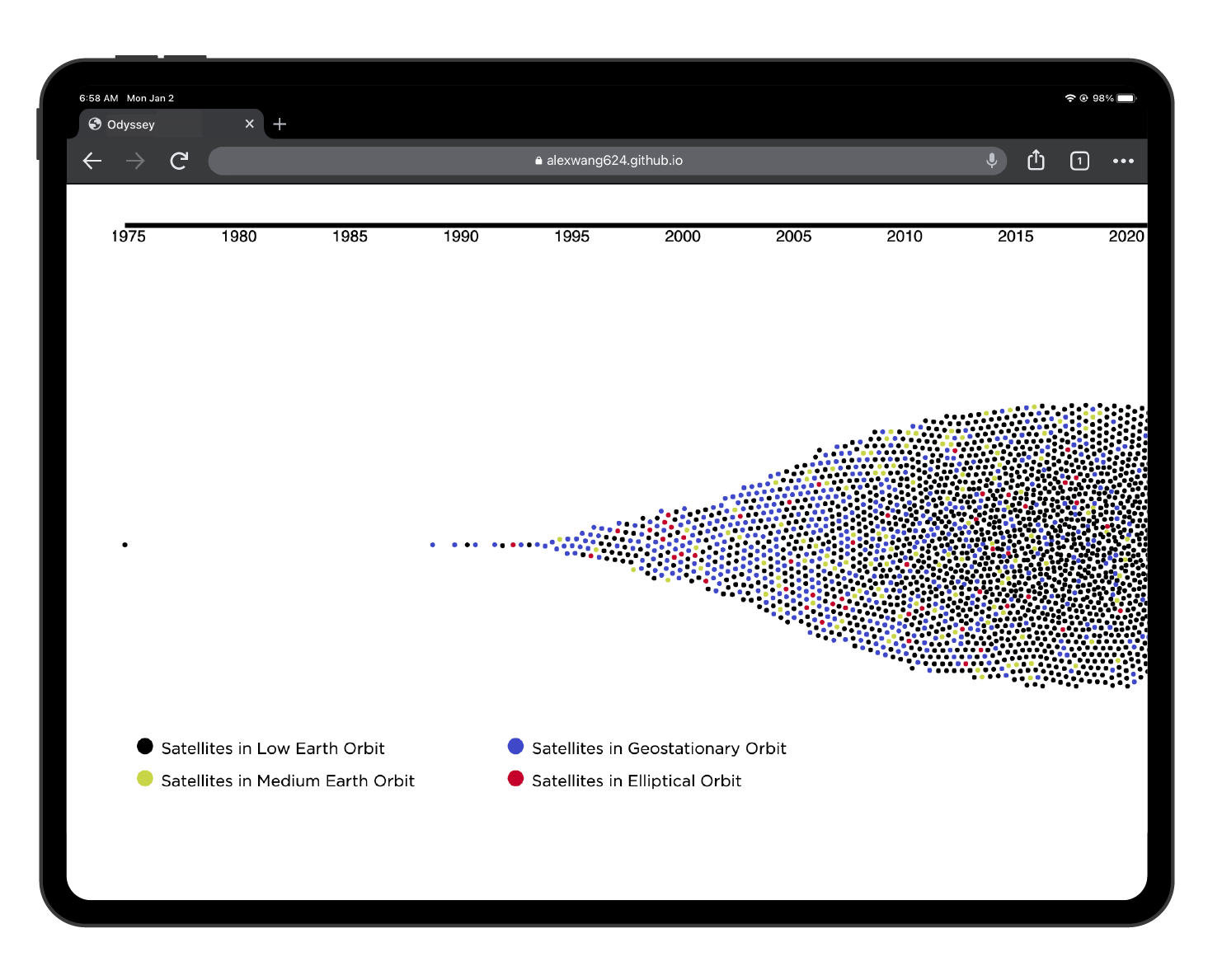
Task: Focus the alexwang624.github.io address bar
Action: (608, 161)
